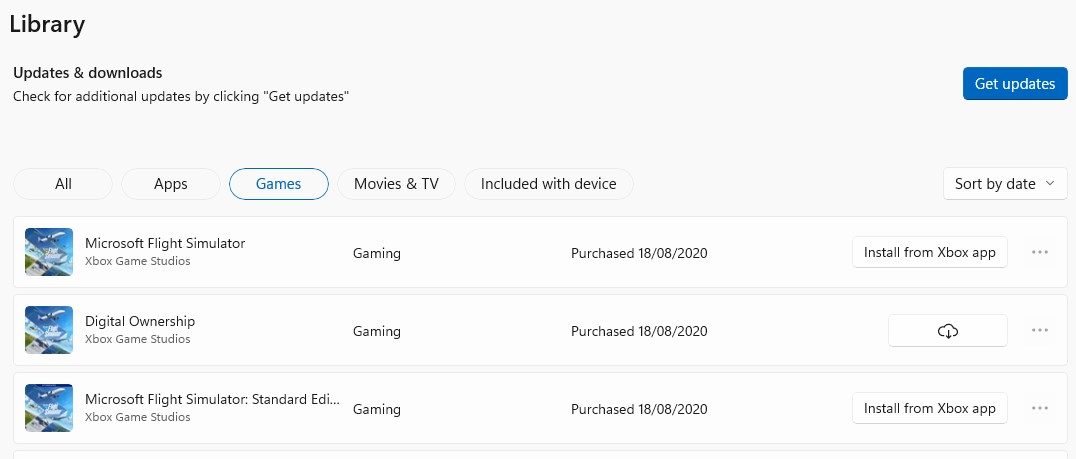Click the cloud download icon for Digital Ownership
The height and width of the screenshot is (459, 1076).
948,331
